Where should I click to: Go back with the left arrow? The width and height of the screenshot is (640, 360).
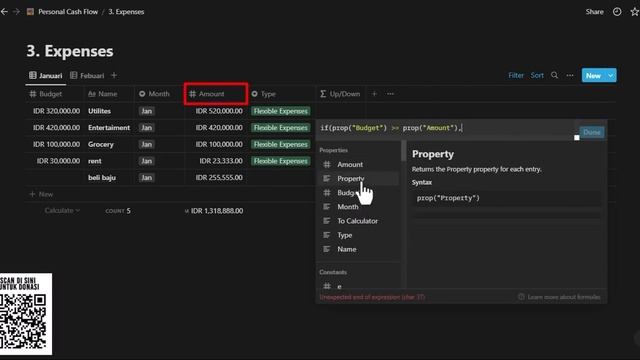[4, 12]
